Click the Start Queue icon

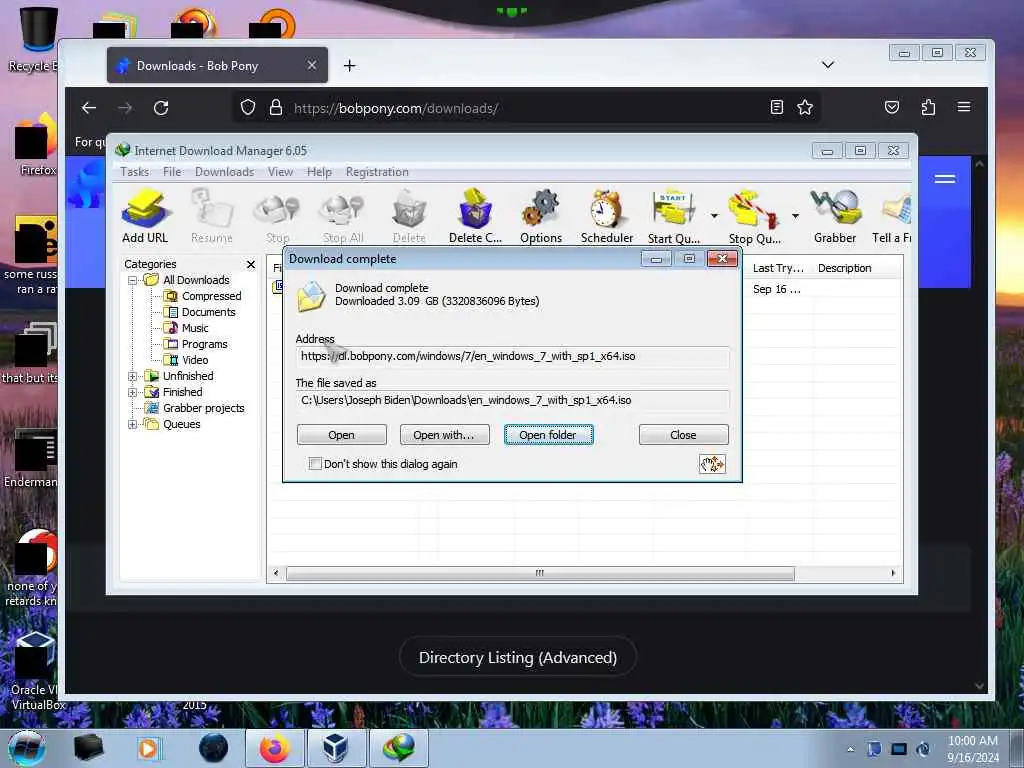pyautogui.click(x=673, y=216)
